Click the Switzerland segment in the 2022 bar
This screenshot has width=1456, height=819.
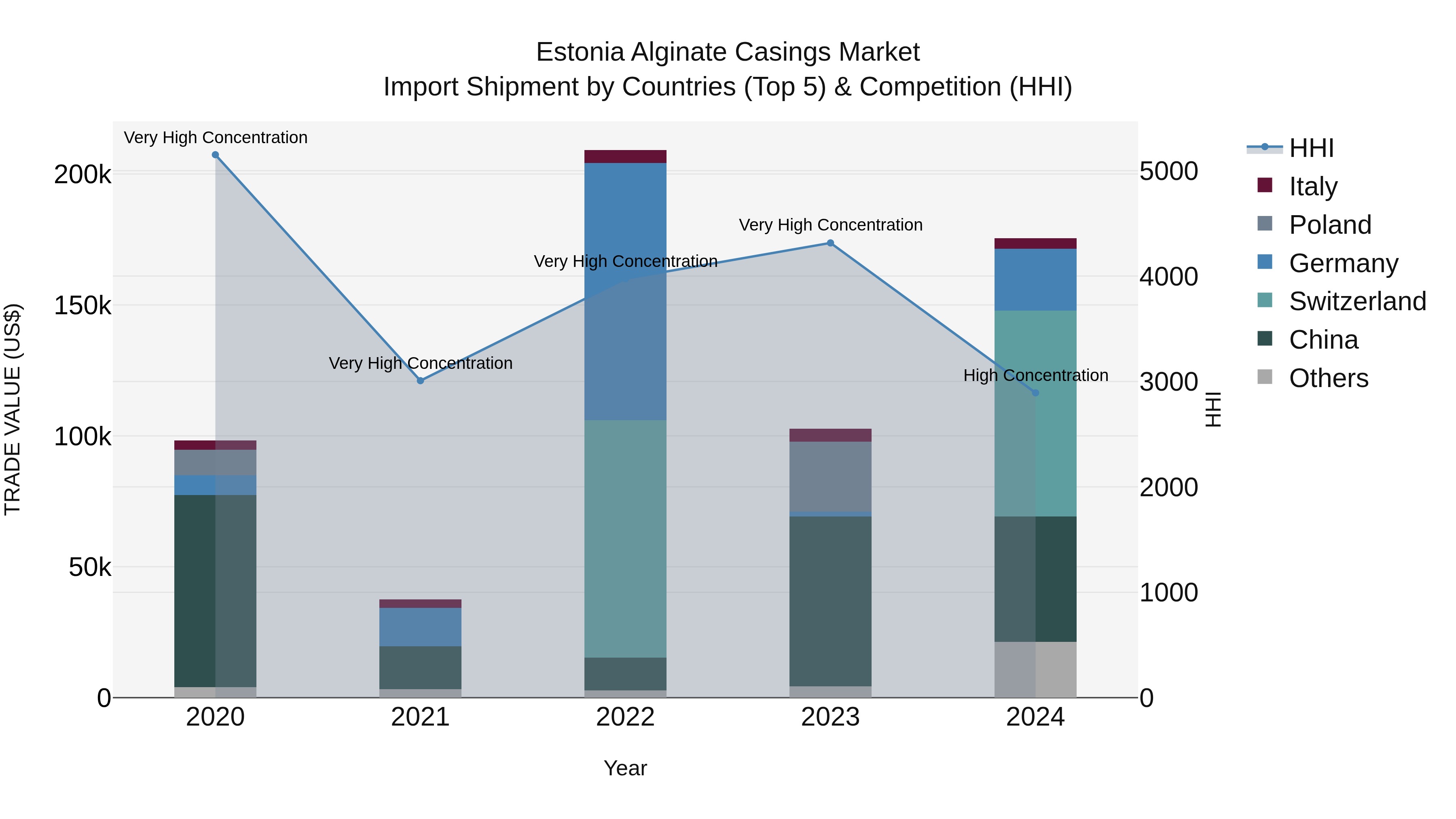click(625, 539)
